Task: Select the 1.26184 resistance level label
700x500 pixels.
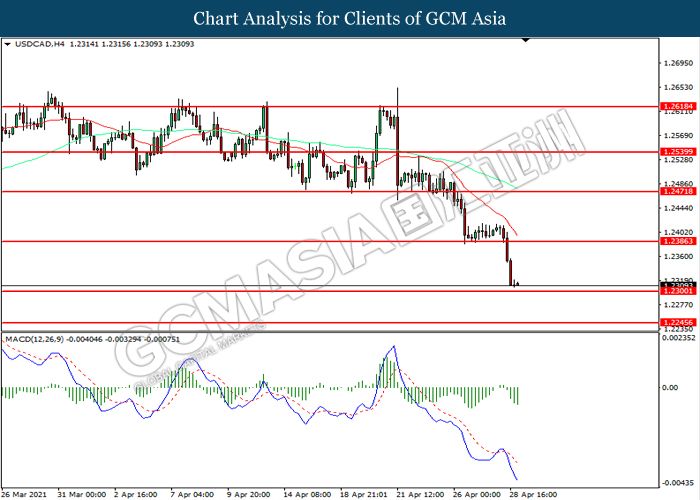Action: (x=678, y=107)
